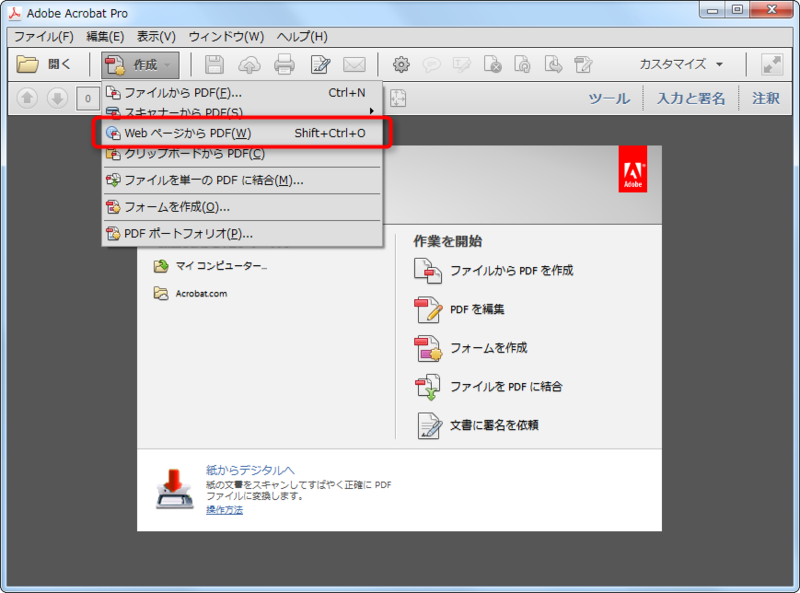Image resolution: width=800 pixels, height=593 pixels.
Task: Click ファイルから PDF を作成 task
Action: pos(512,270)
